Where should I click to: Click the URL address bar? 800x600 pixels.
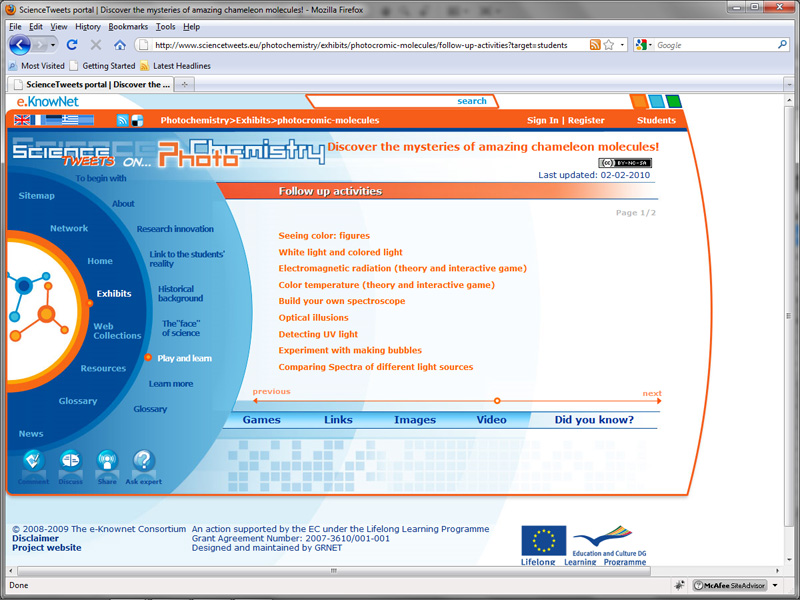[361, 45]
